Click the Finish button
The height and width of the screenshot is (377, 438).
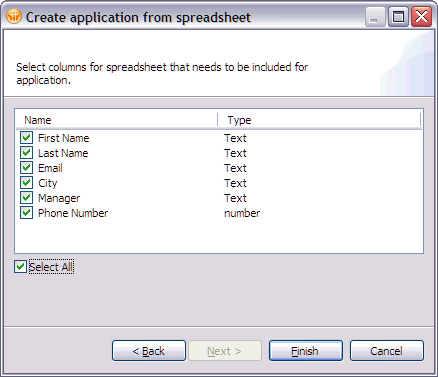point(306,351)
